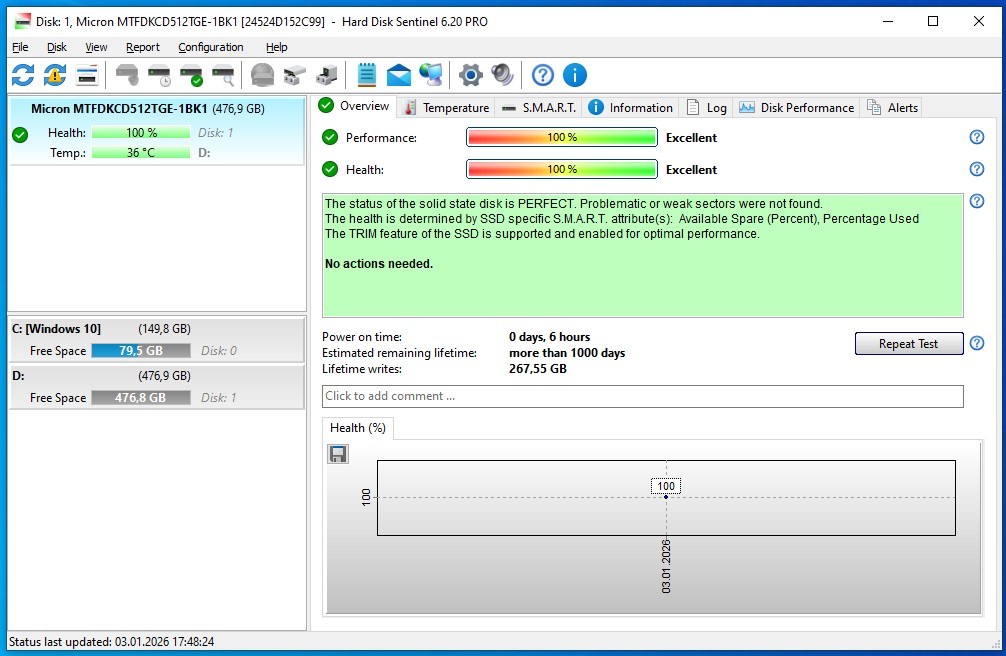This screenshot has width=1006, height=656.
Task: Open the Configuration menu
Action: [210, 47]
